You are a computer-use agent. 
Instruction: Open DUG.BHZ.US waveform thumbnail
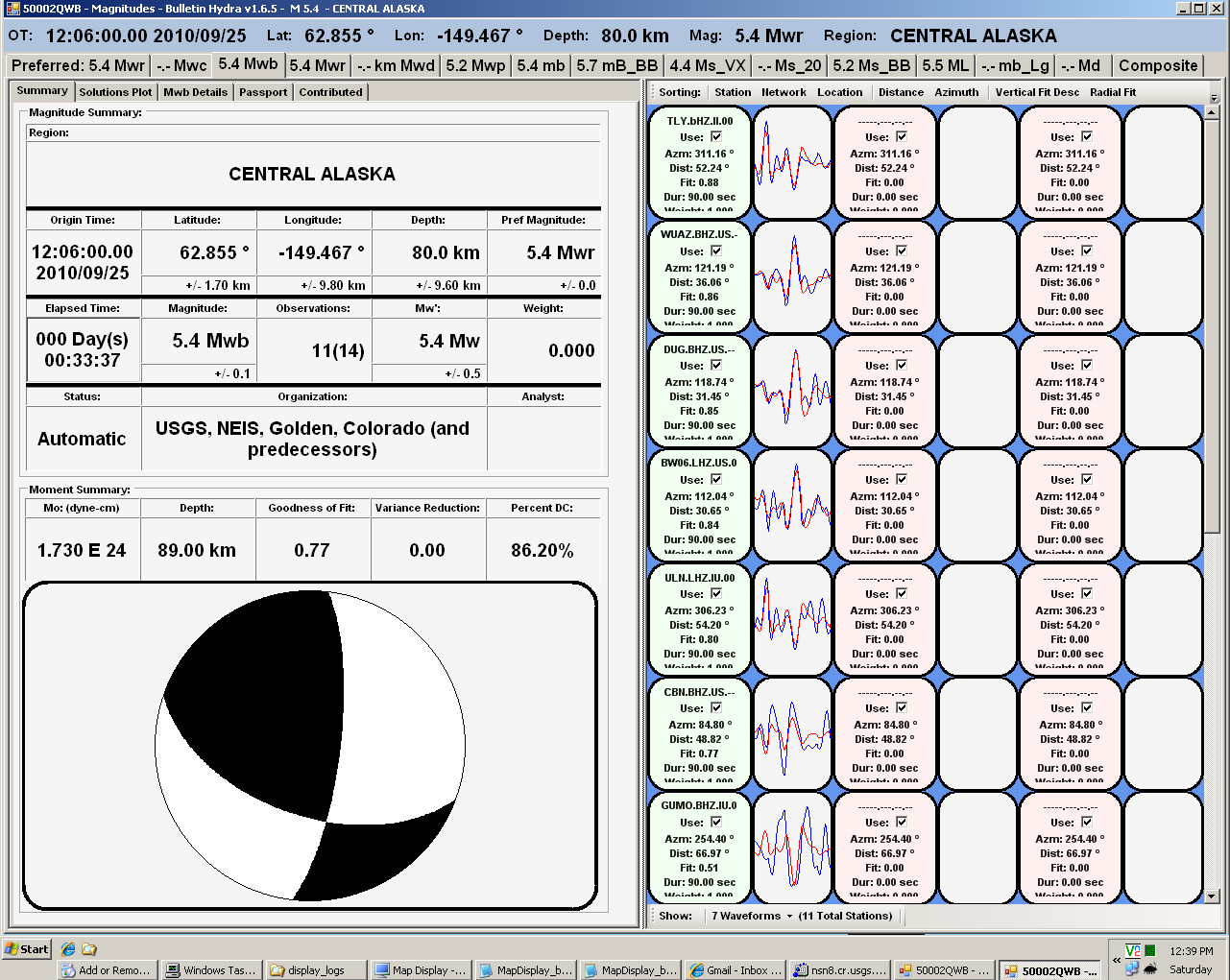click(x=792, y=390)
